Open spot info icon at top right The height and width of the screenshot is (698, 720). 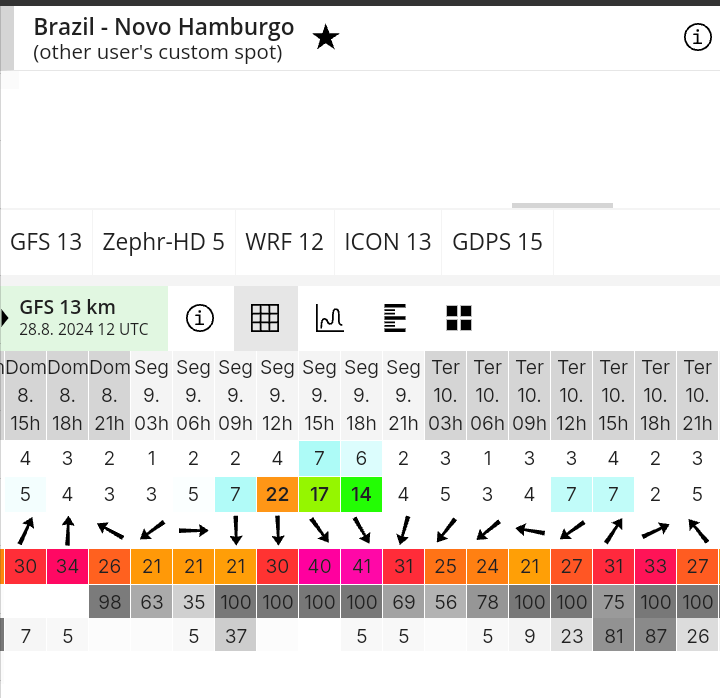pyautogui.click(x=698, y=37)
